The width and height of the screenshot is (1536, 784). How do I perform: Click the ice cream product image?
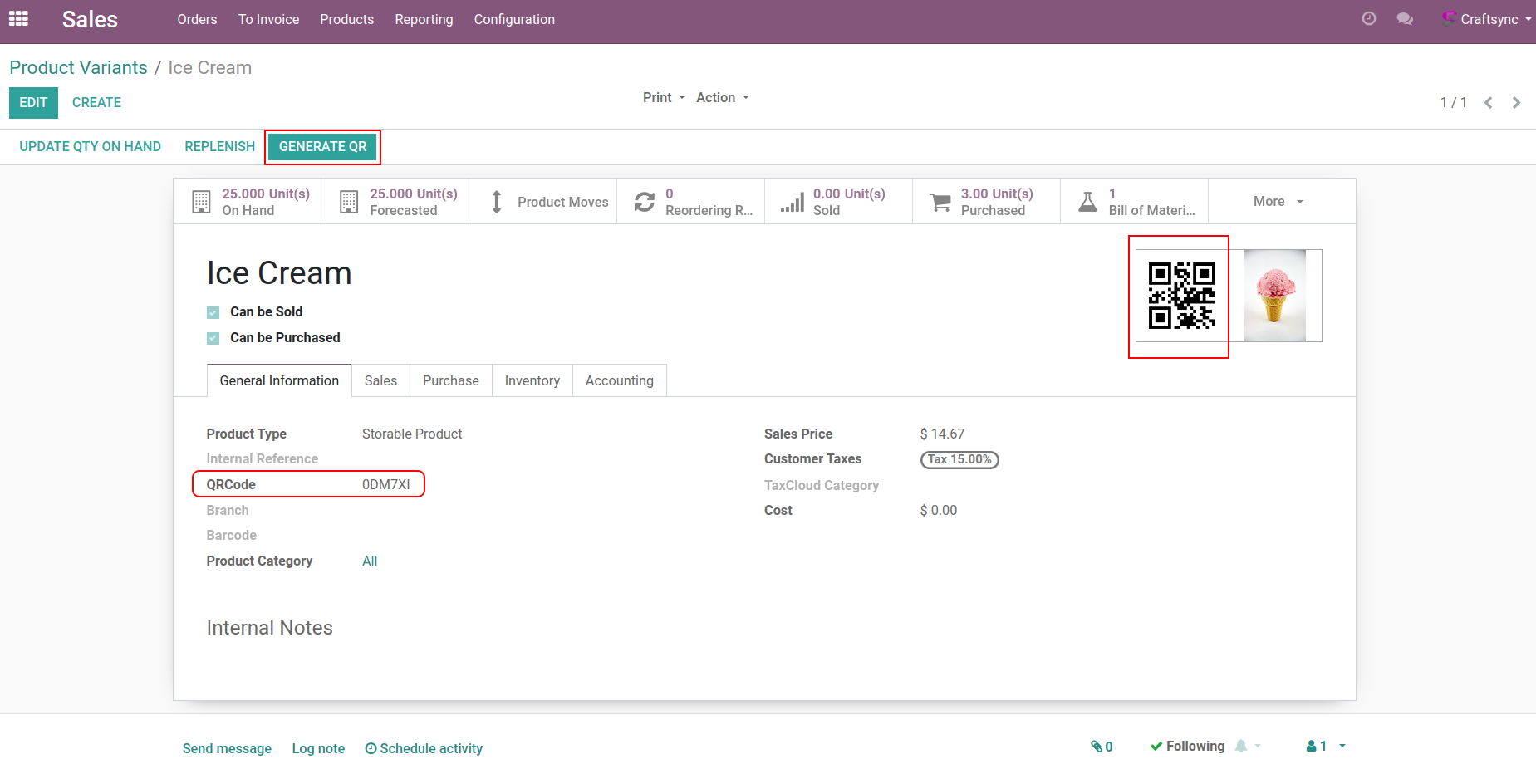coord(1274,296)
